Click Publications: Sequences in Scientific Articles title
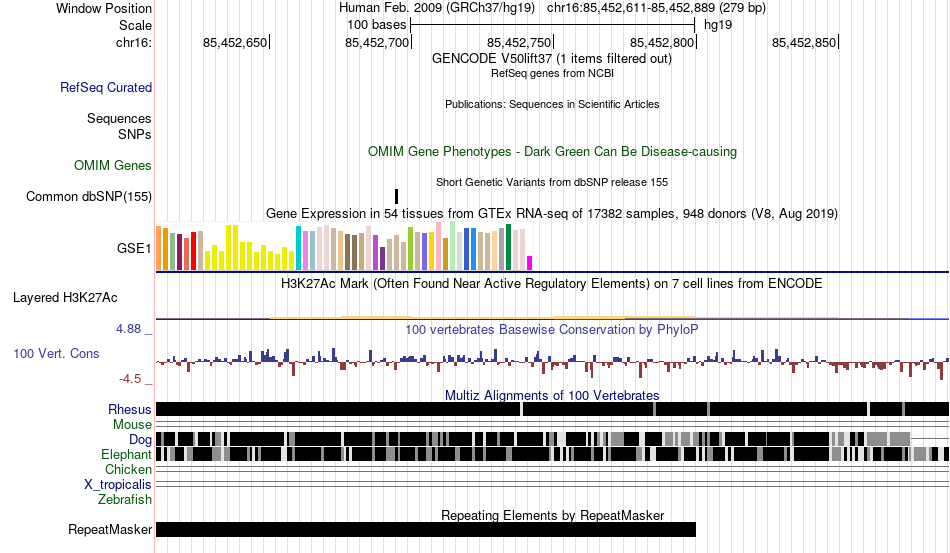The height and width of the screenshot is (553, 950). coord(552,104)
